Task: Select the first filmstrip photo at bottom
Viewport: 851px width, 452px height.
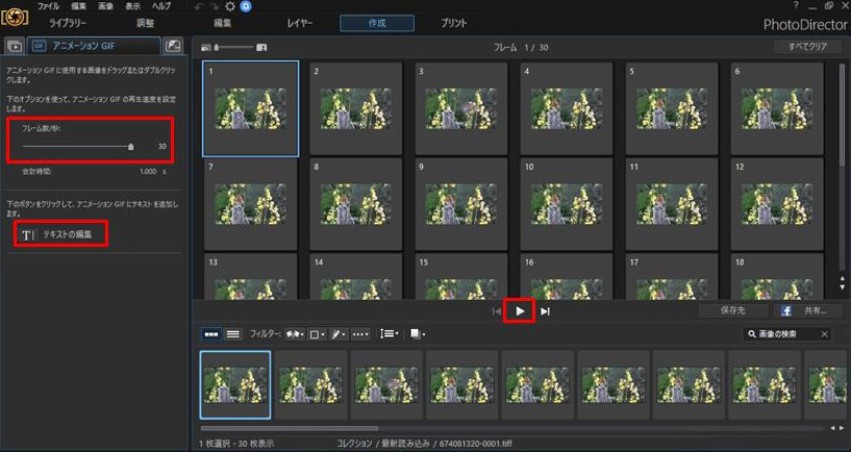Action: tap(236, 385)
